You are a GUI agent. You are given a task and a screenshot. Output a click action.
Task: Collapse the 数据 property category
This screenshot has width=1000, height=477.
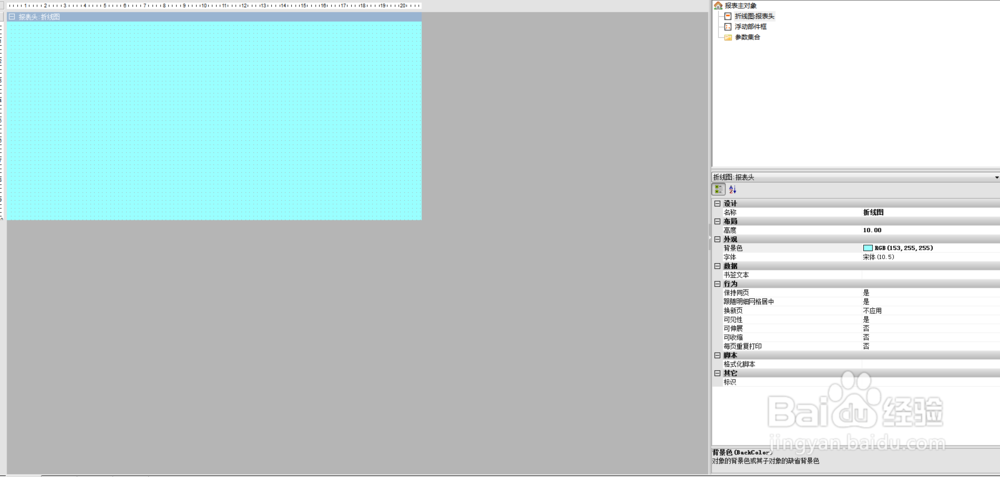click(x=717, y=266)
